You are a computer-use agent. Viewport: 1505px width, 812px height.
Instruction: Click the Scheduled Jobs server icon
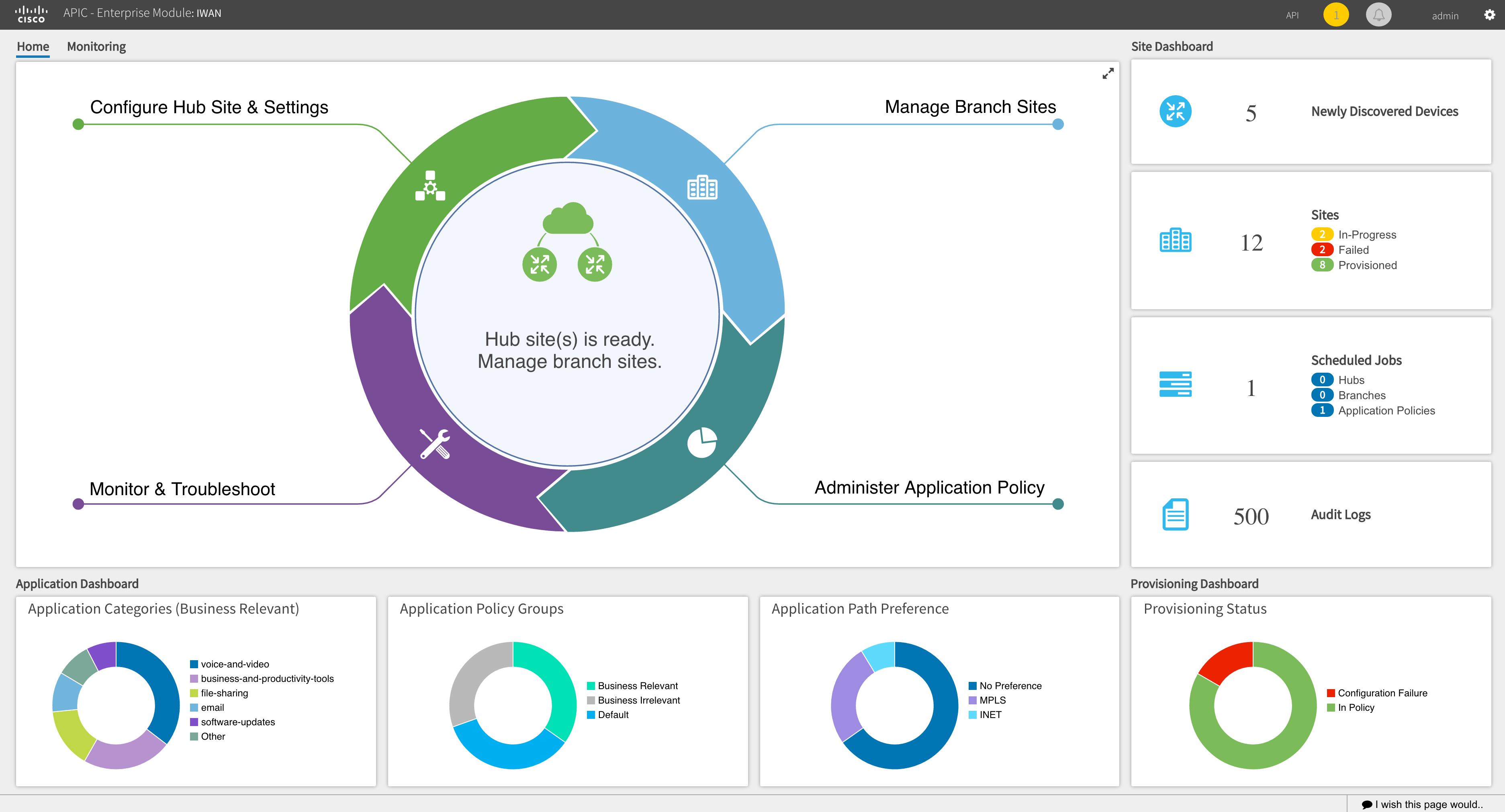(x=1175, y=384)
